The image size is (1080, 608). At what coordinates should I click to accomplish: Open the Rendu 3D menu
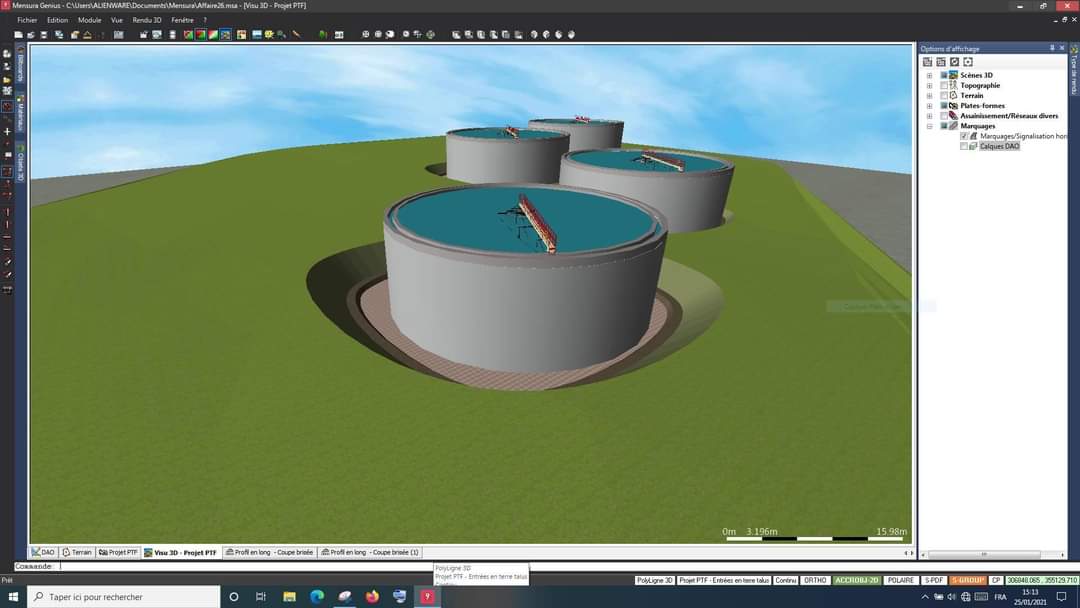(147, 20)
